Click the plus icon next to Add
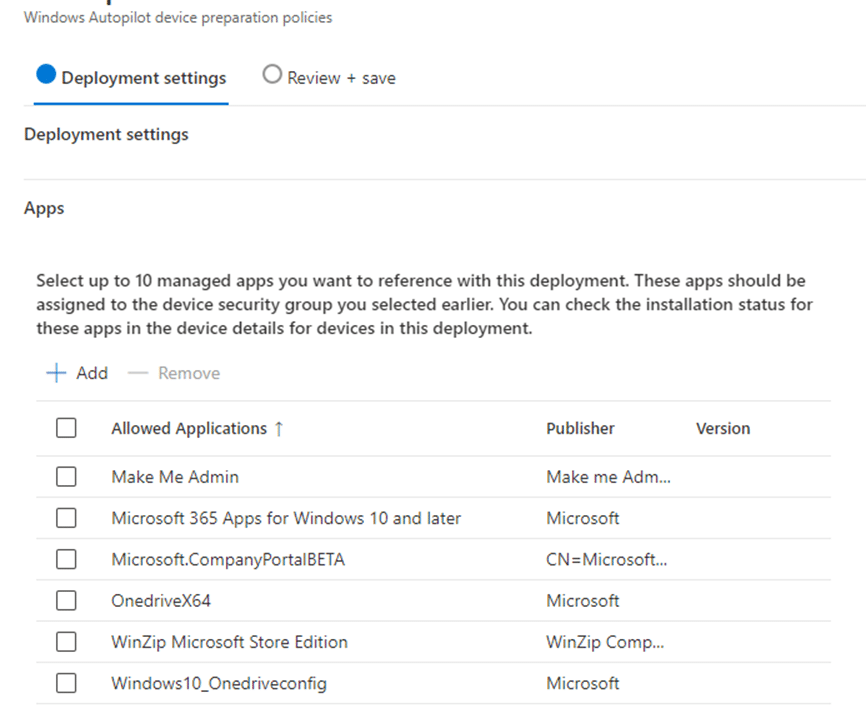Image resolution: width=866 pixels, height=713 pixels. click(x=56, y=373)
